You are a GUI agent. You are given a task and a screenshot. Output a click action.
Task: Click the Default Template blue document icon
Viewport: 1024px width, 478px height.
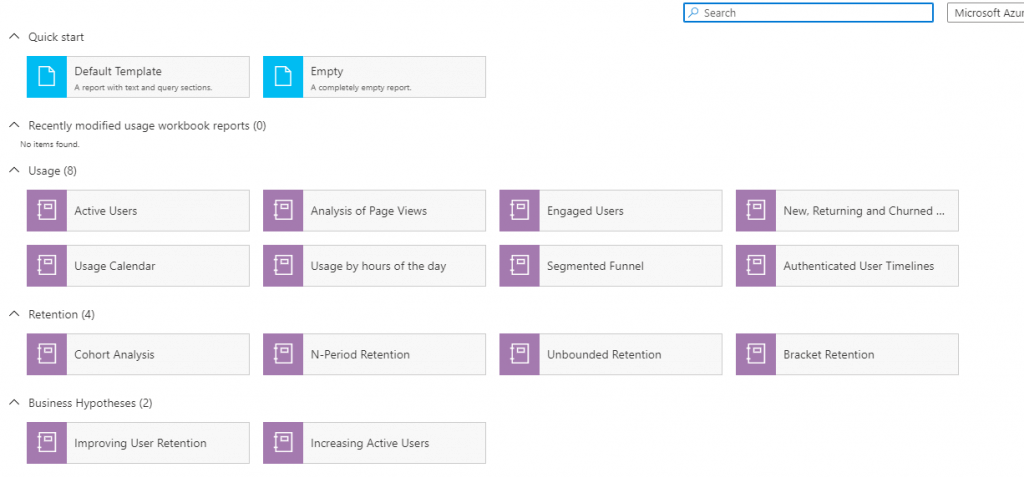click(x=46, y=77)
